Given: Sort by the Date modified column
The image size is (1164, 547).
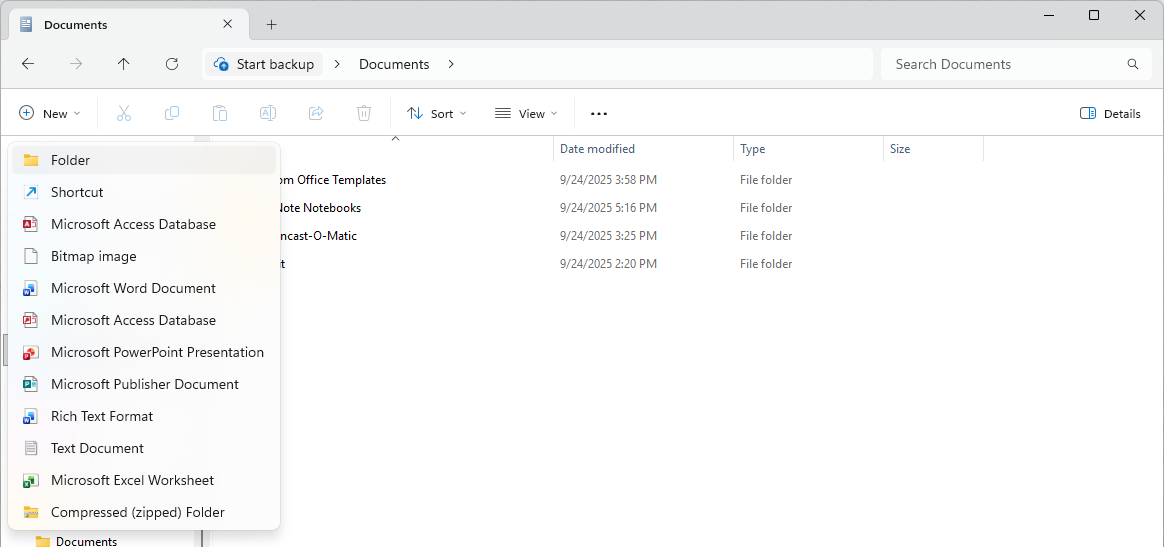Looking at the screenshot, I should pos(643,148).
